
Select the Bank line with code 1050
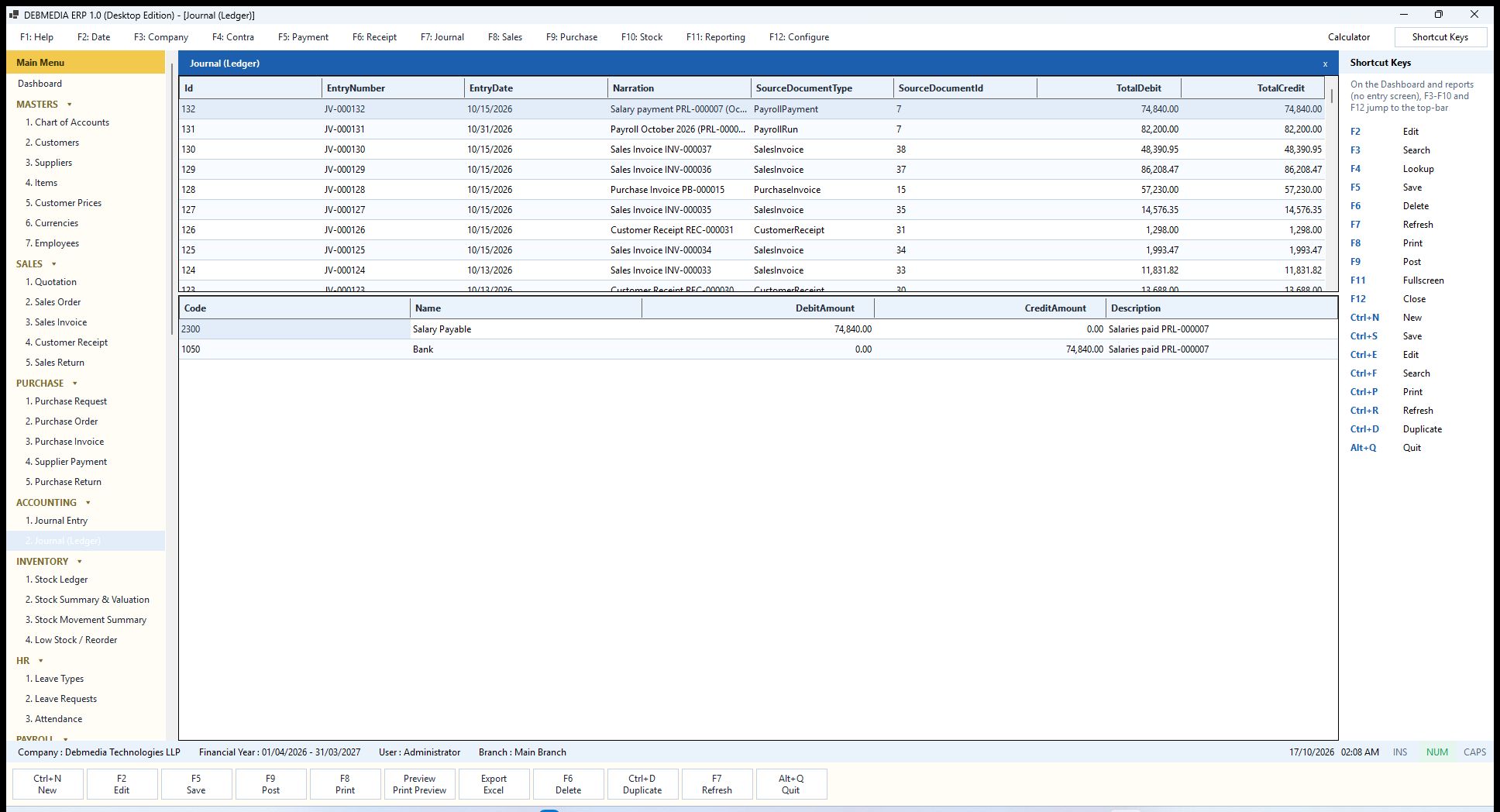pos(758,349)
